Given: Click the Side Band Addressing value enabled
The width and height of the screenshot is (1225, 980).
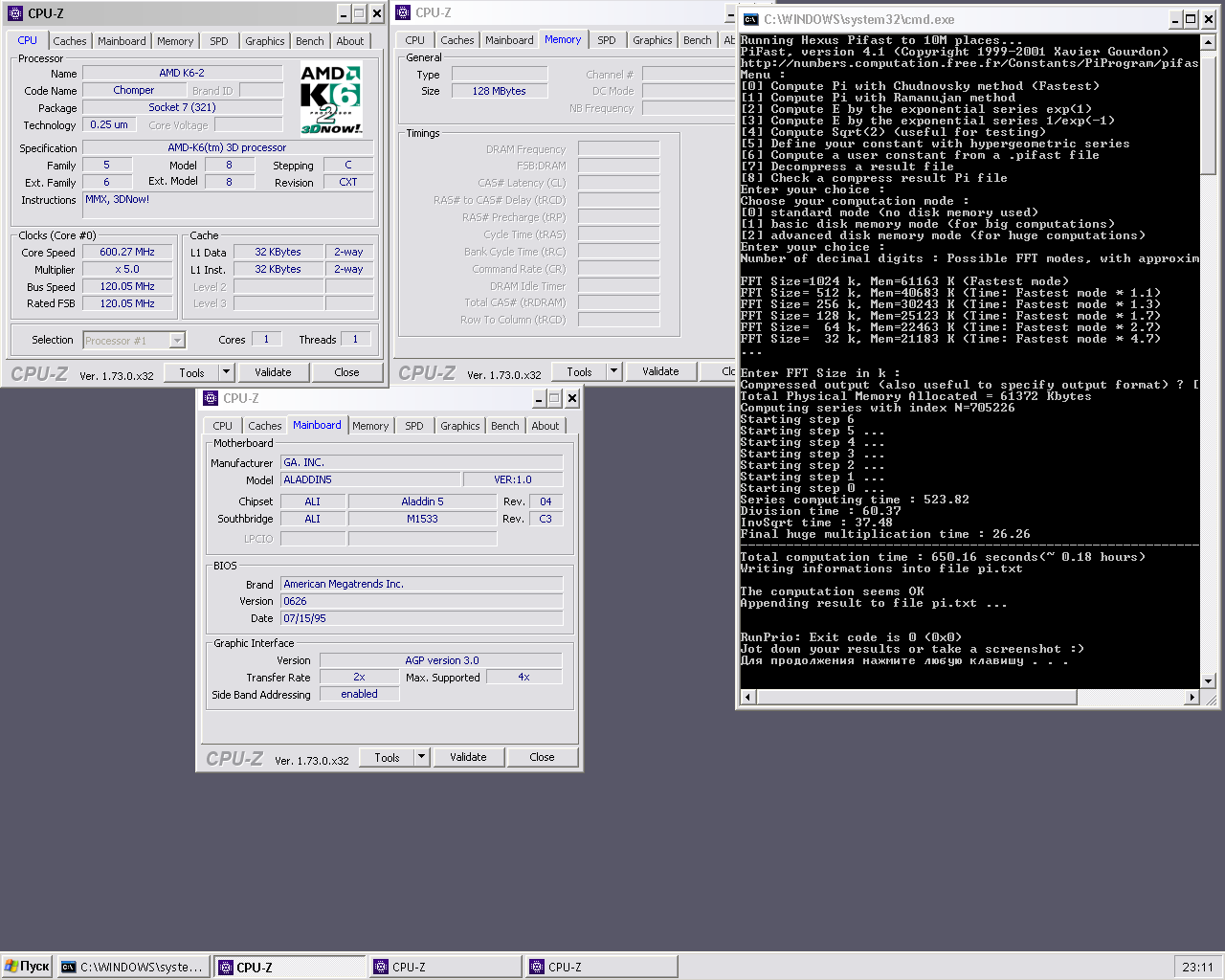Looking at the screenshot, I should [x=359, y=694].
